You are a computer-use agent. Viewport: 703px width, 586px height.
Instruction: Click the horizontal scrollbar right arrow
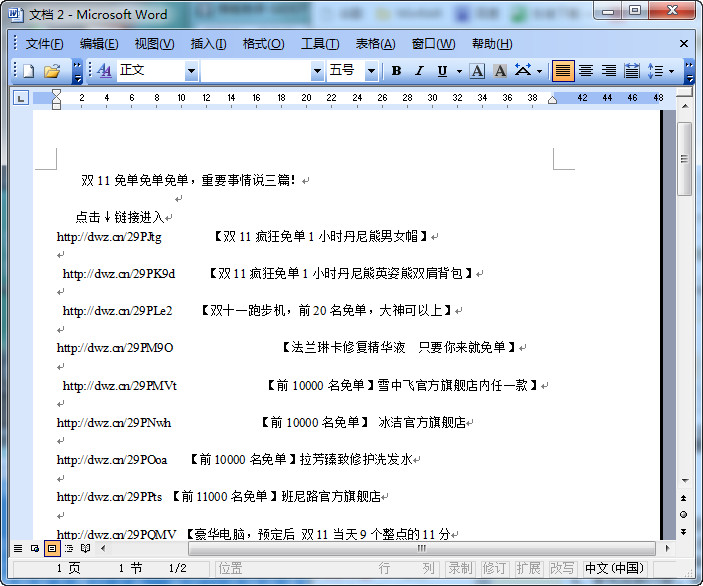(668, 548)
